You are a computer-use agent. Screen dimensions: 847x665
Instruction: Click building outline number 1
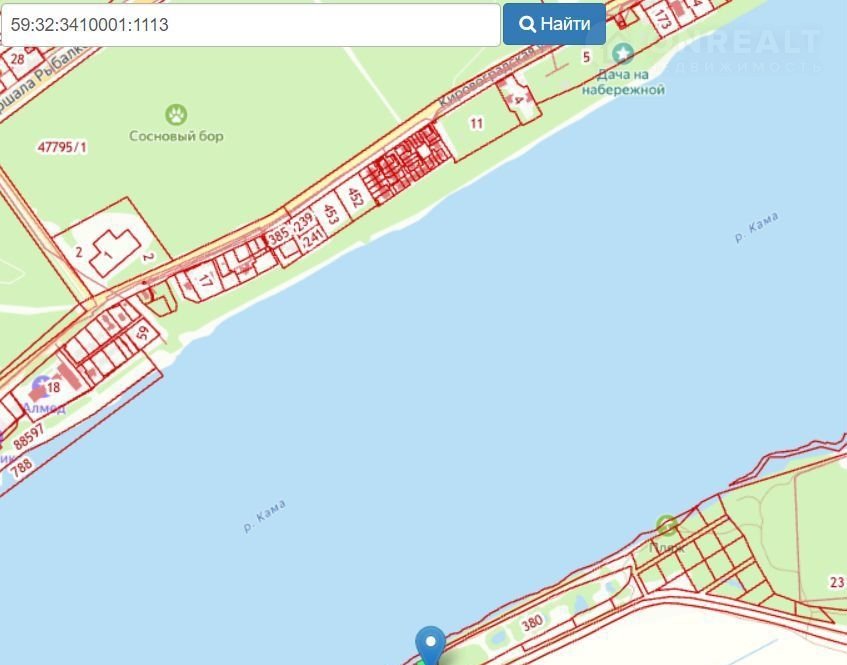pyautogui.click(x=109, y=254)
